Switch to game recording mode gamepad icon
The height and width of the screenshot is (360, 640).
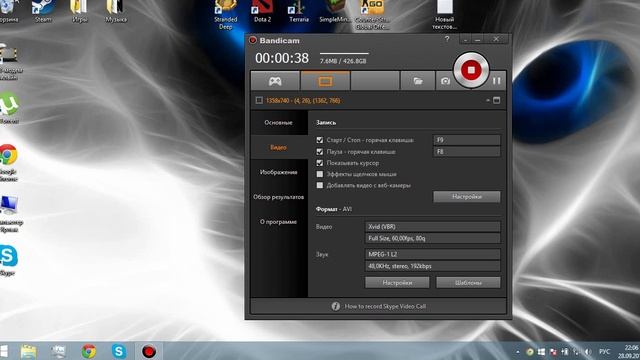[275, 81]
